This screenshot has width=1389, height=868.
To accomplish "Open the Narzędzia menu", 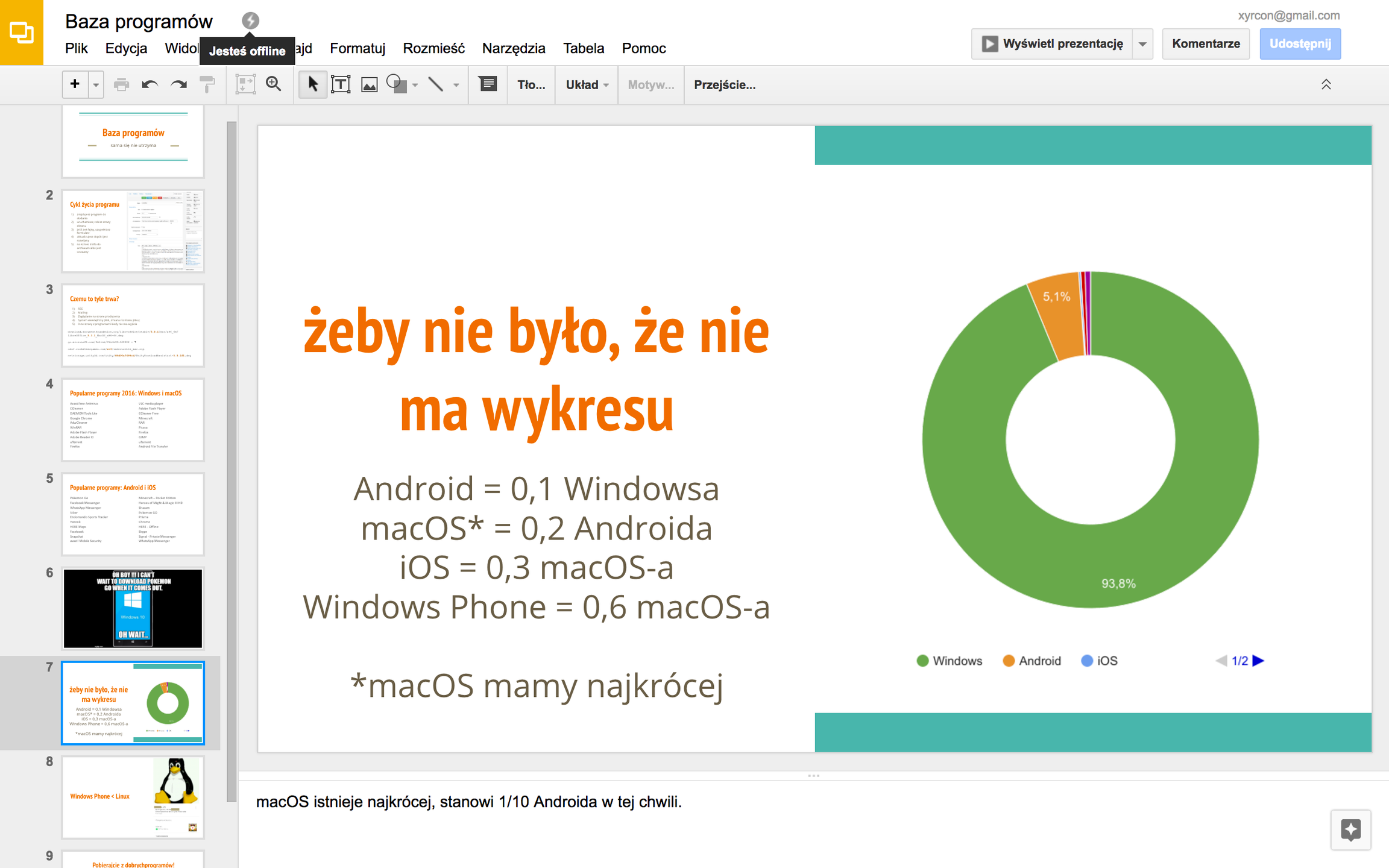I will click(514, 48).
